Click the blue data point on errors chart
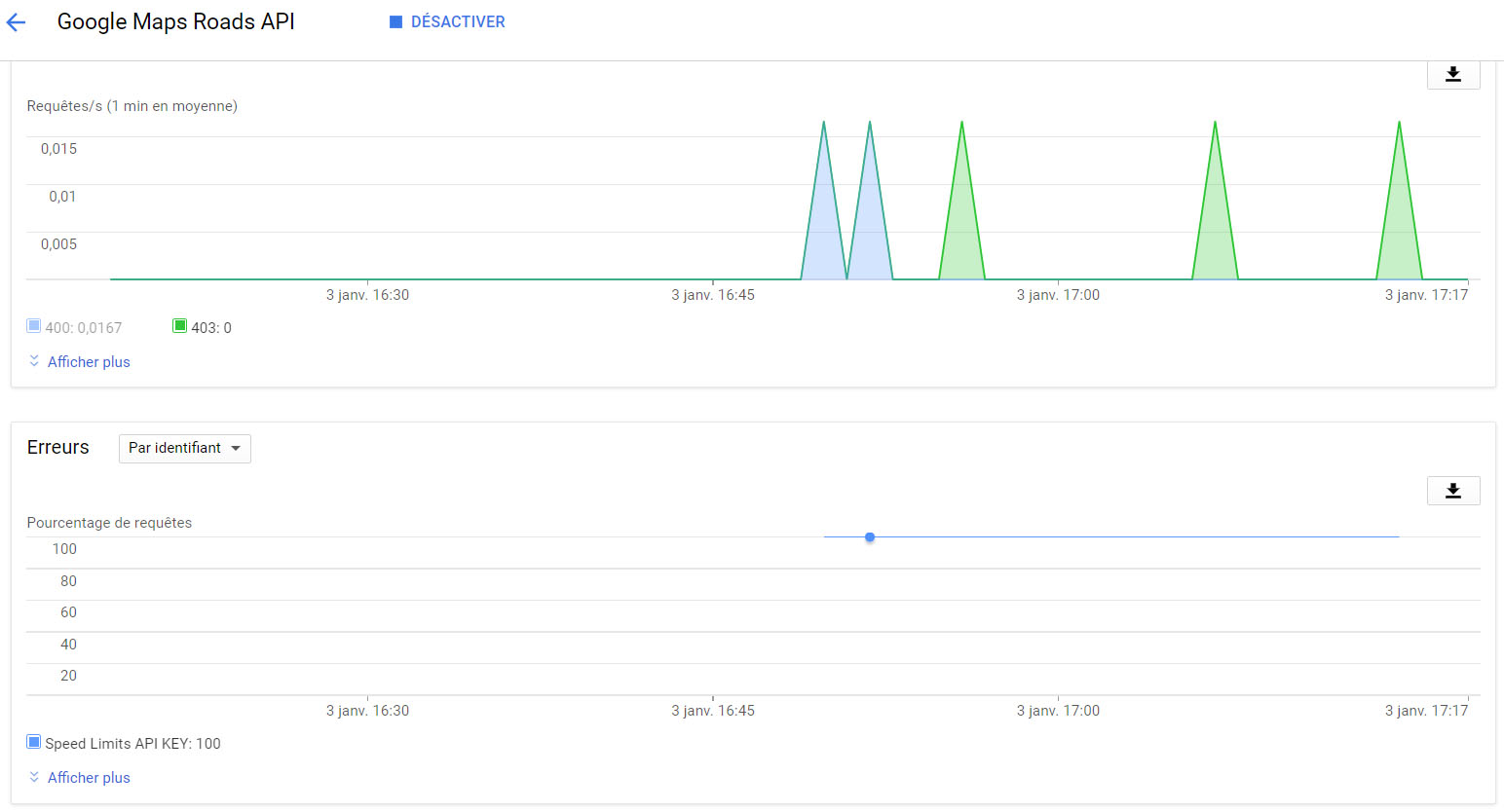Viewport: 1504px width, 812px height. [x=870, y=537]
